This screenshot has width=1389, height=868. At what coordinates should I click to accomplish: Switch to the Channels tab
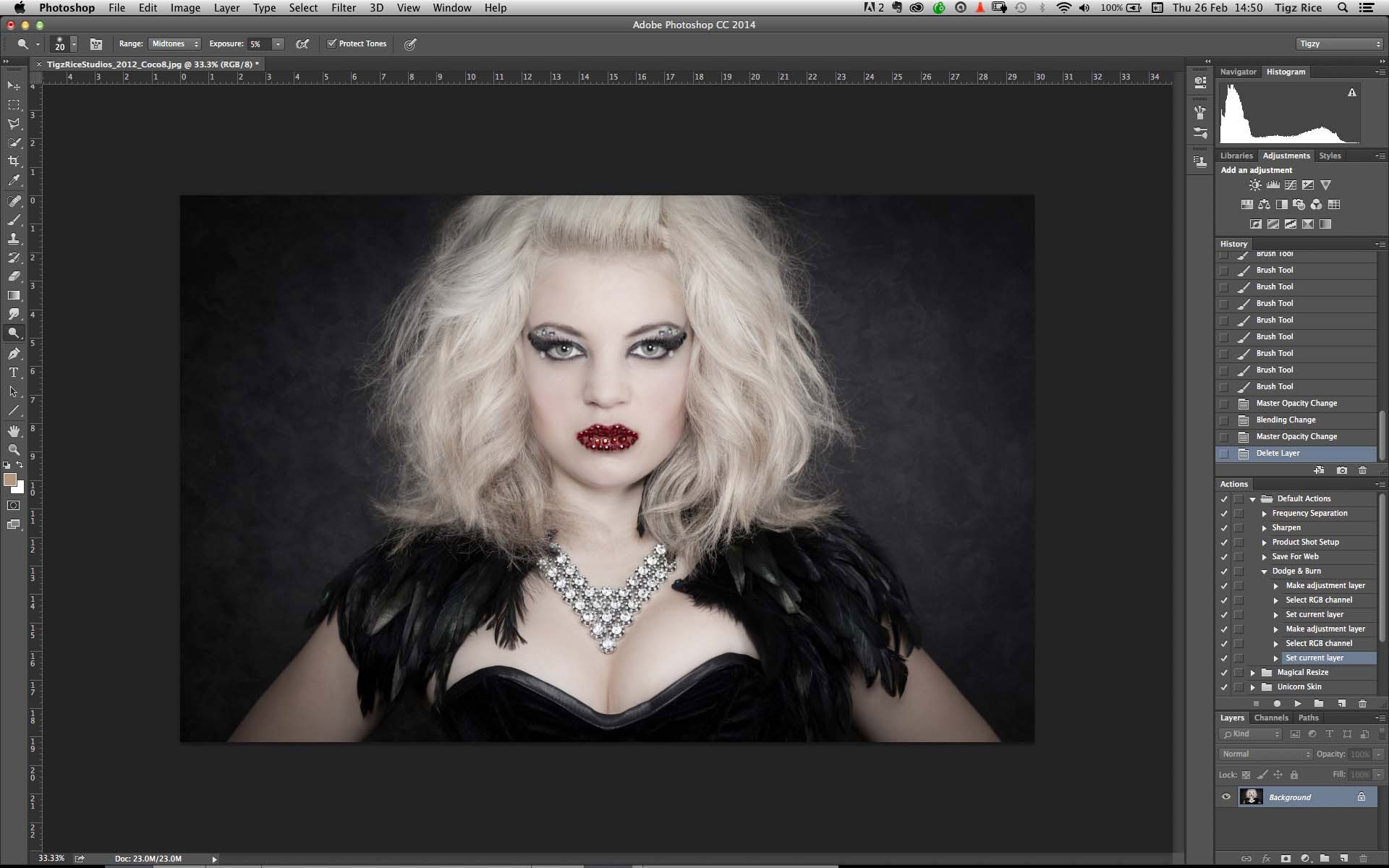[1271, 718]
